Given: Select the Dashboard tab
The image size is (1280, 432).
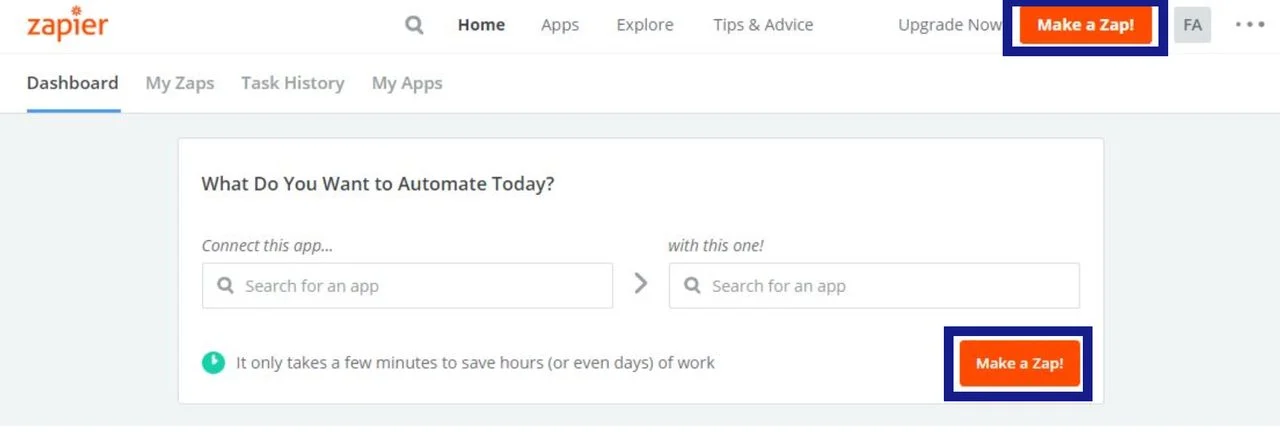Looking at the screenshot, I should tap(73, 83).
